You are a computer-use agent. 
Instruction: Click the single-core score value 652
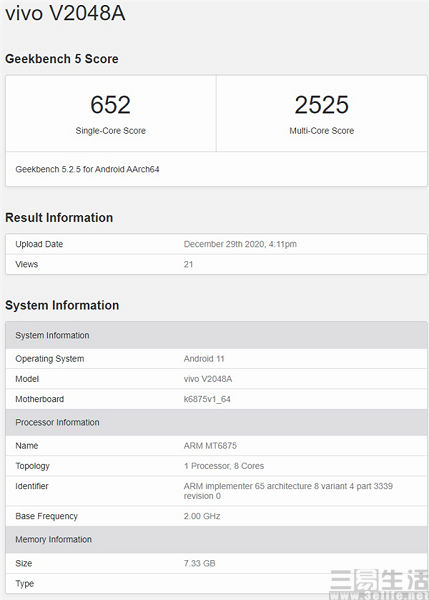coord(111,104)
